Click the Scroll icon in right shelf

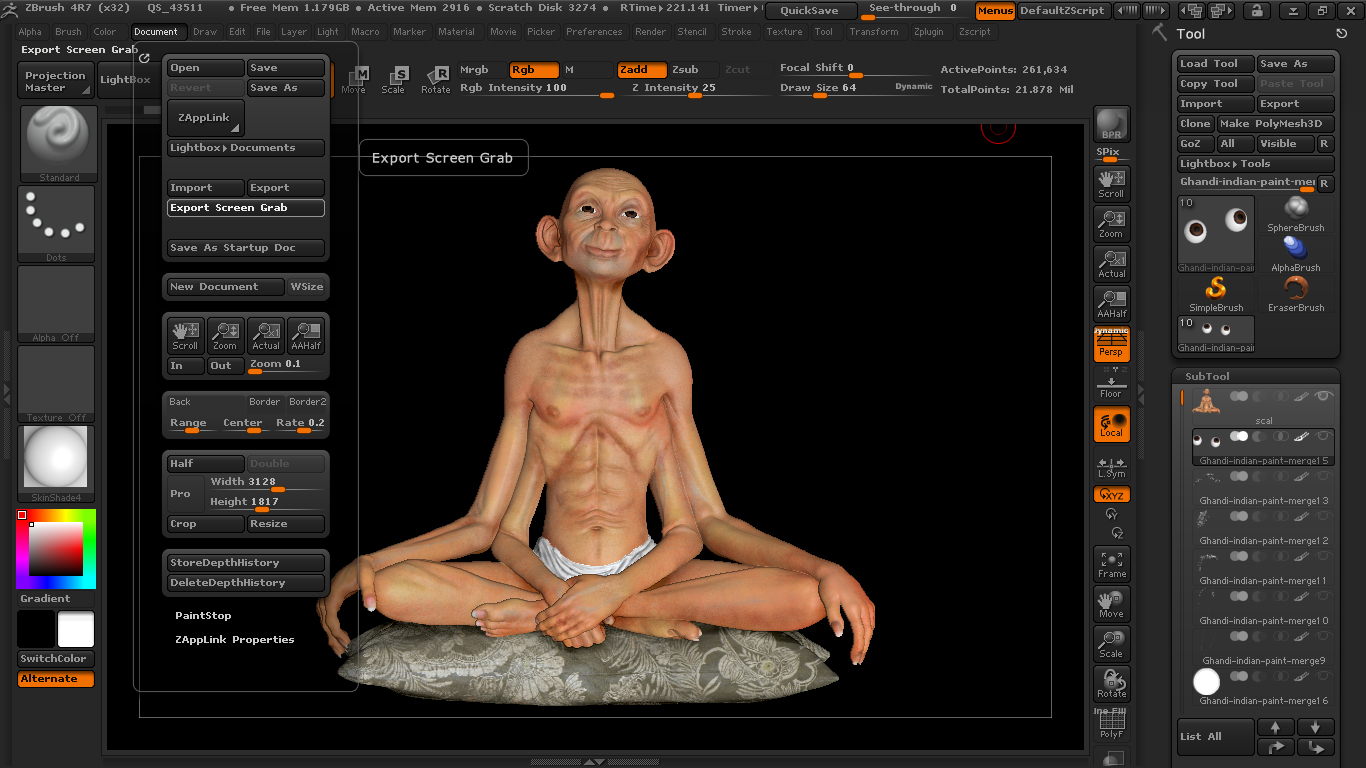coord(1112,183)
